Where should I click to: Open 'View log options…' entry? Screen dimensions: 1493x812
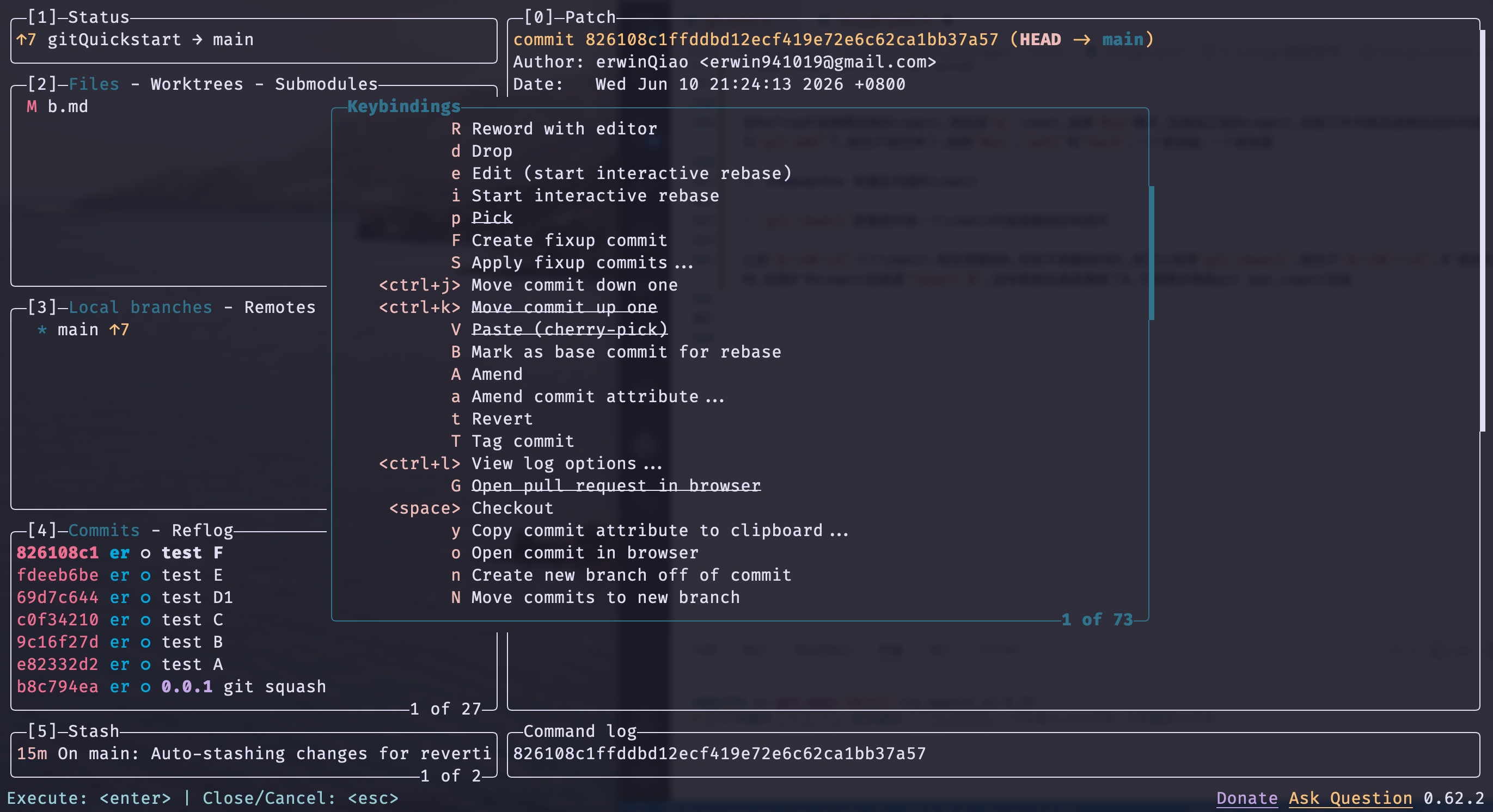click(x=521, y=463)
